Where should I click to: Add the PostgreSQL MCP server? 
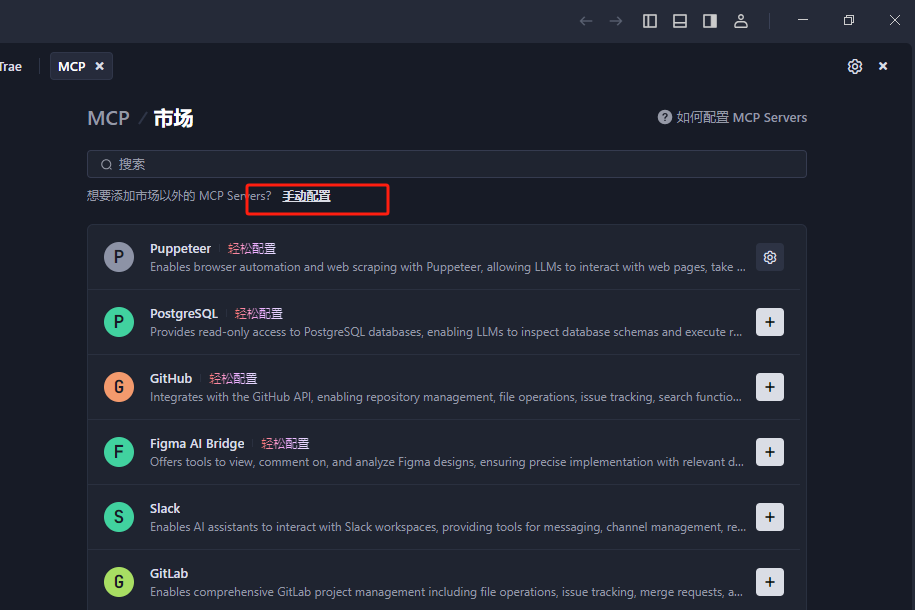click(769, 322)
